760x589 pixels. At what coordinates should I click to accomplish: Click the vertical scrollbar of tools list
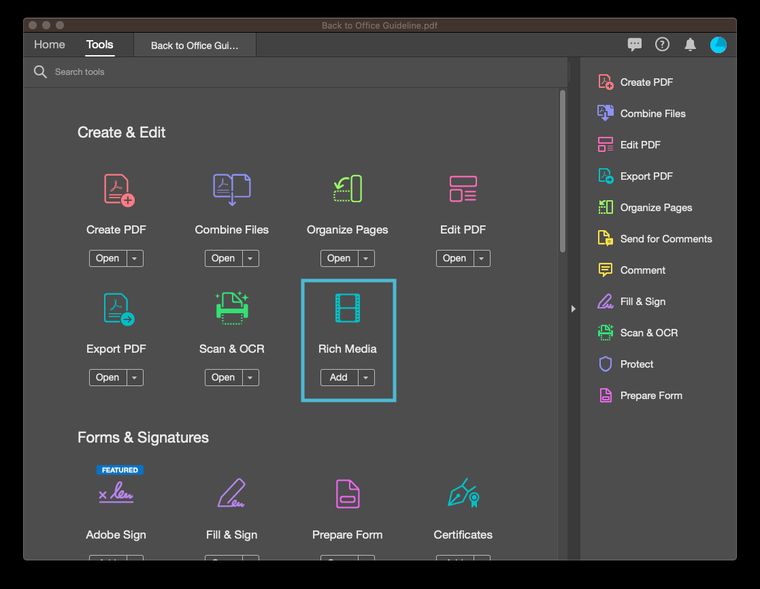point(563,170)
